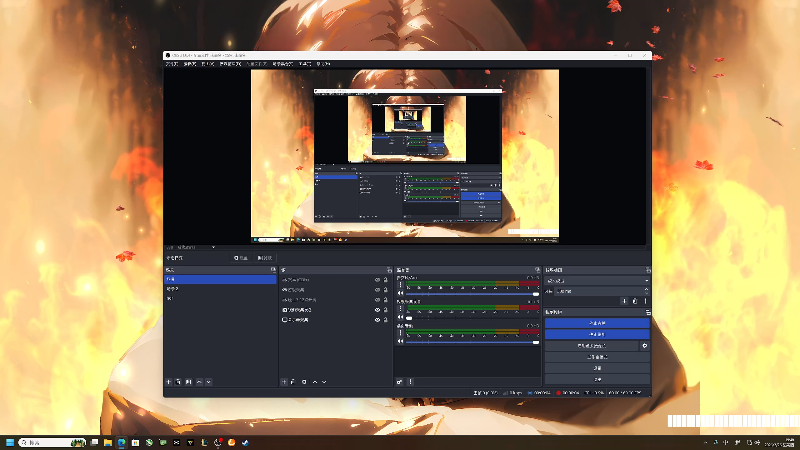Open Scenes dock pop-out menu icon
800x450 pixels.
[x=273, y=269]
